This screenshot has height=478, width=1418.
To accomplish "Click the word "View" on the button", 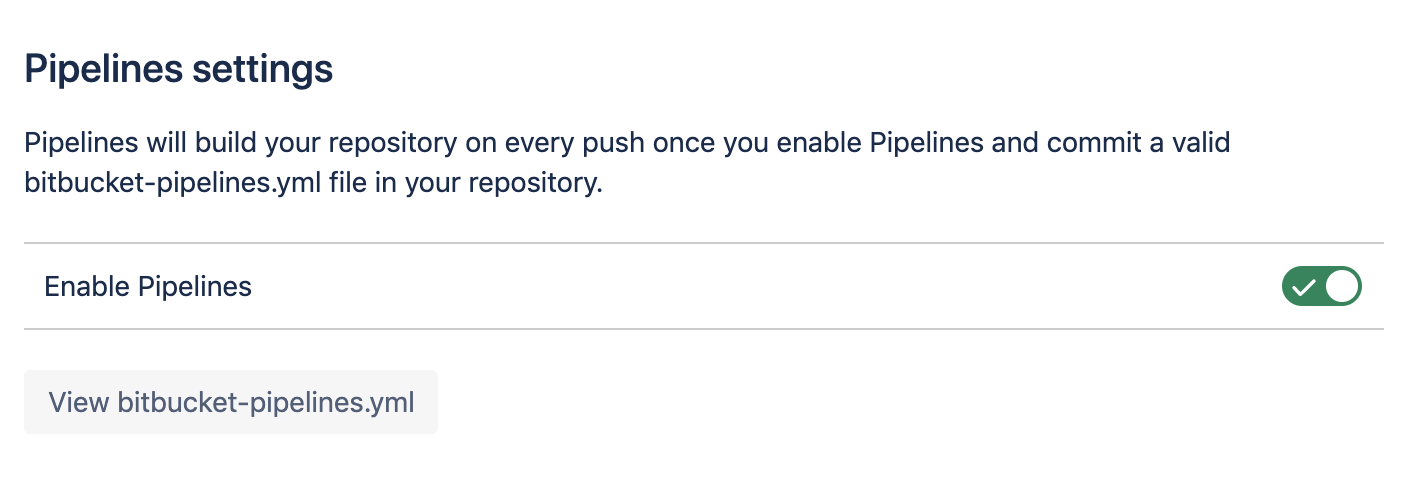I will pyautogui.click(x=79, y=403).
